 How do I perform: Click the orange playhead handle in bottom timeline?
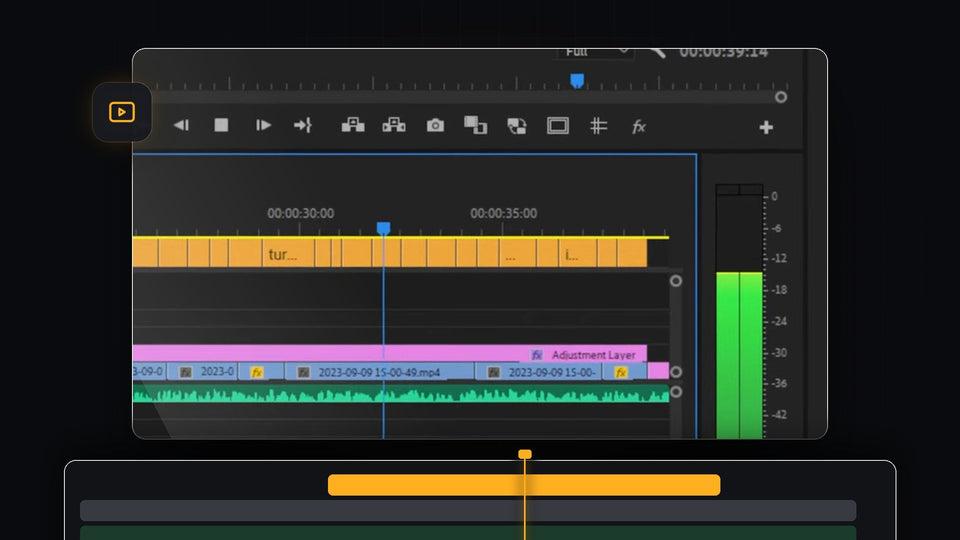click(x=525, y=454)
